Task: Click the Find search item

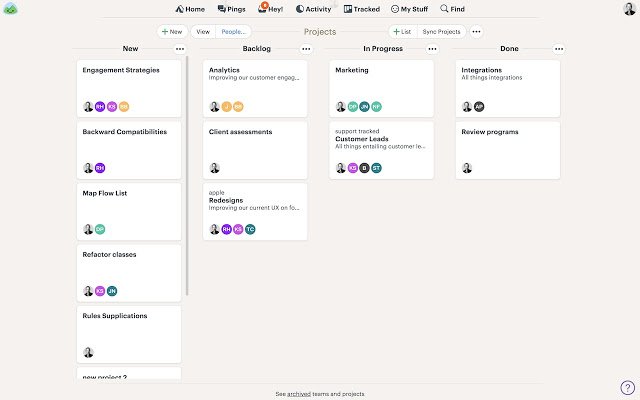Action: (452, 9)
